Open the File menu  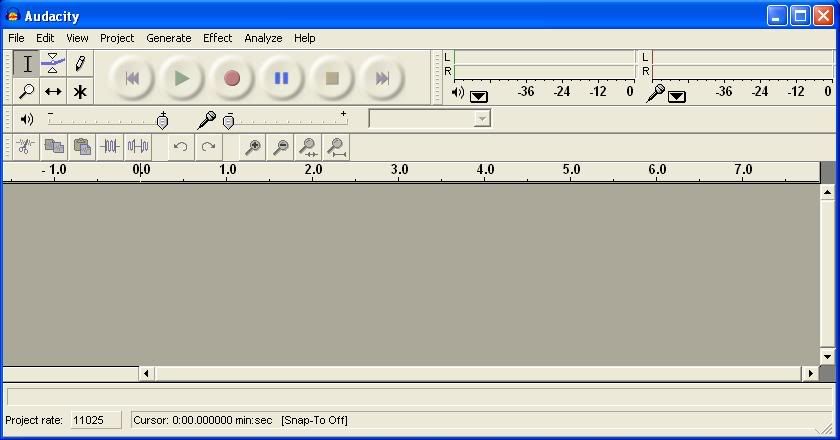(16, 38)
